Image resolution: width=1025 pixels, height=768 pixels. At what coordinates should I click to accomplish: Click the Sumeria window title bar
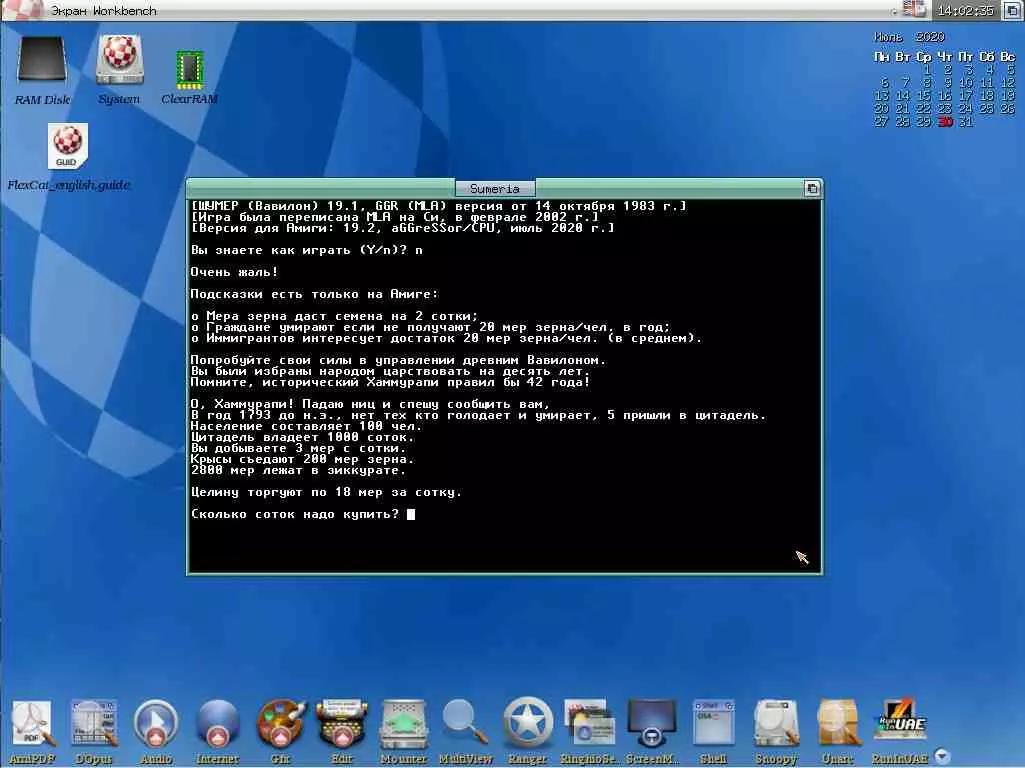coord(495,189)
